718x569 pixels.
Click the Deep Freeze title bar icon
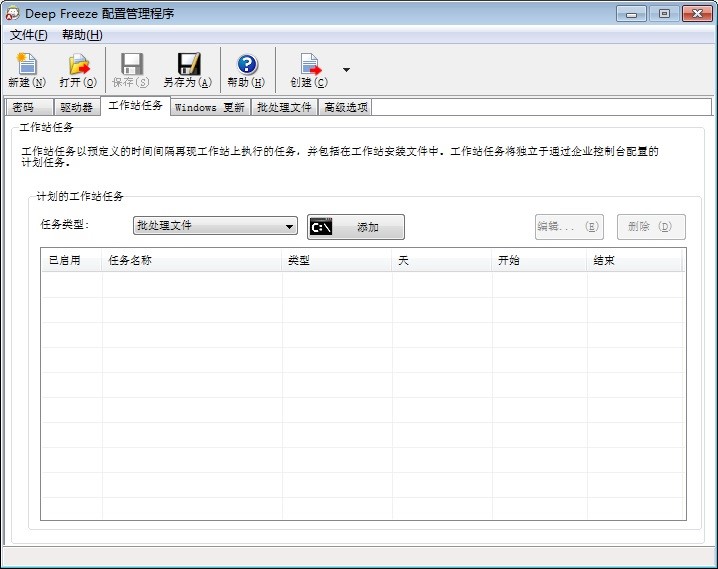(x=12, y=13)
